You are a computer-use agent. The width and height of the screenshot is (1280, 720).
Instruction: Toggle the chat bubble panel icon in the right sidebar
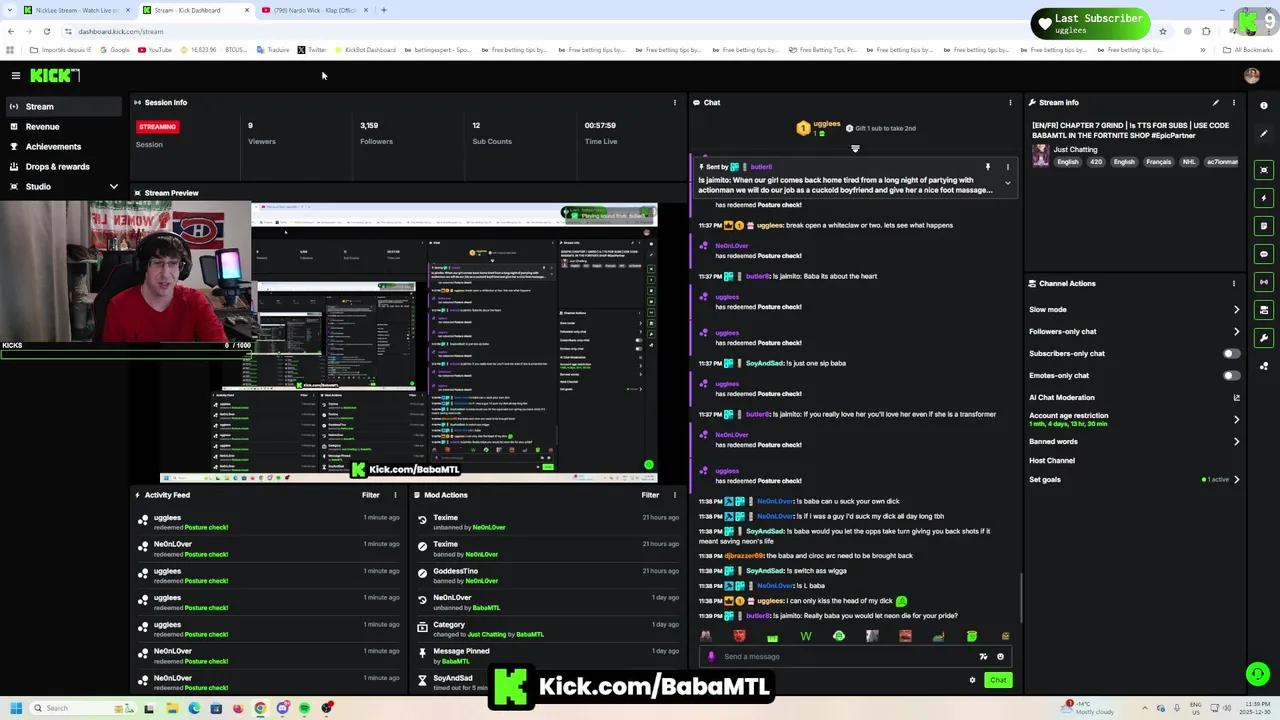pos(1264,254)
